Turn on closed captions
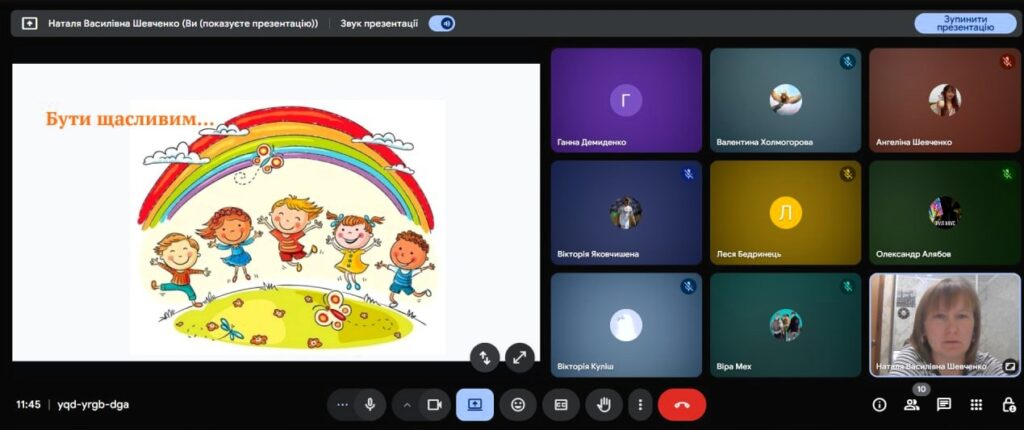 pos(561,404)
